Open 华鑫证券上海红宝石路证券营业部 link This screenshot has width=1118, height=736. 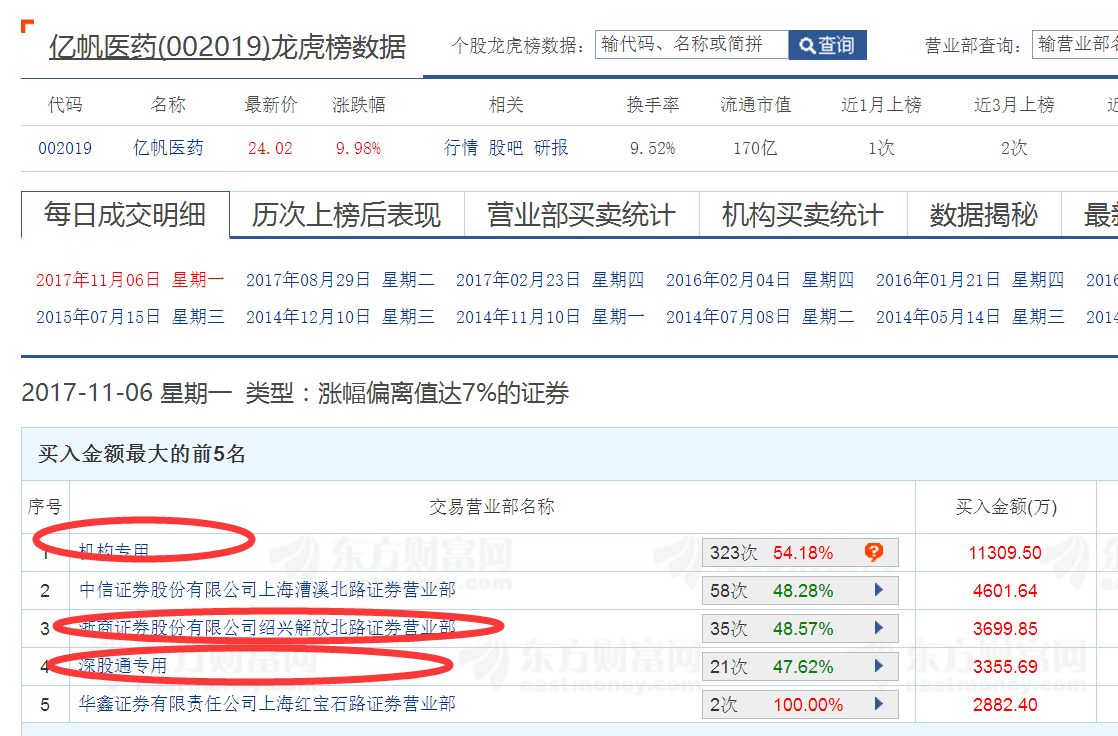click(267, 704)
